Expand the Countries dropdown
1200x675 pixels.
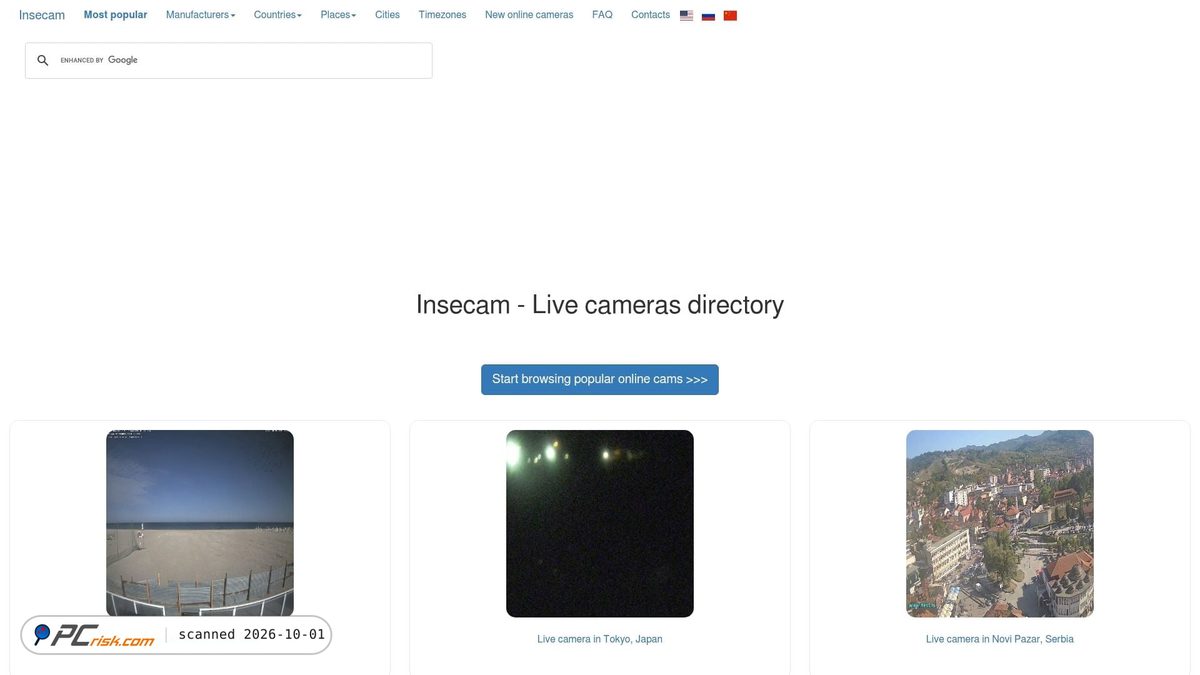click(278, 15)
